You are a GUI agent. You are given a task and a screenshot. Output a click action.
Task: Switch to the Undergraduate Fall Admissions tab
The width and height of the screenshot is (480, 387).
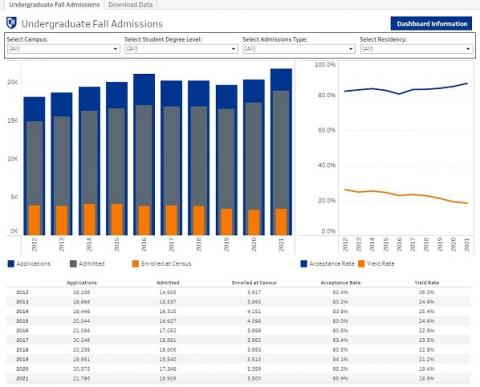point(54,5)
